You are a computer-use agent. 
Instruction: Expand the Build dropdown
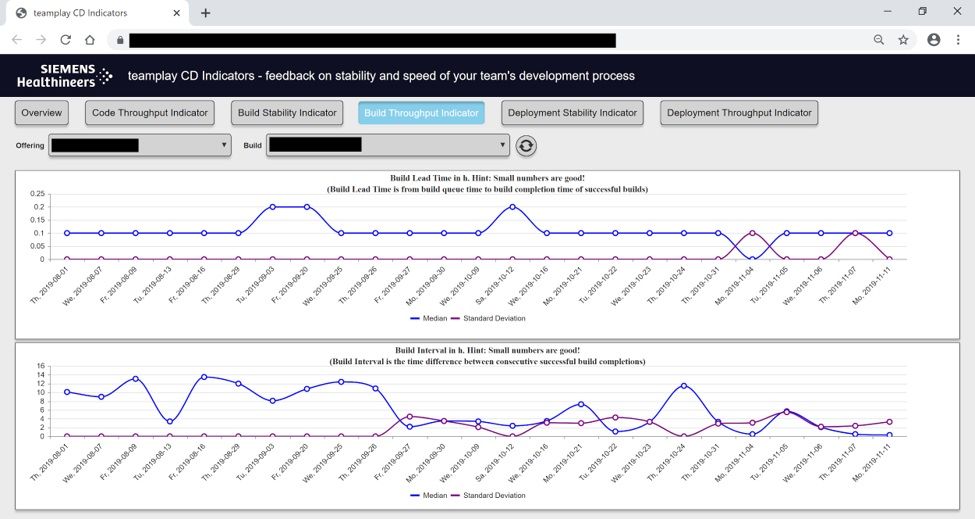[x=387, y=145]
